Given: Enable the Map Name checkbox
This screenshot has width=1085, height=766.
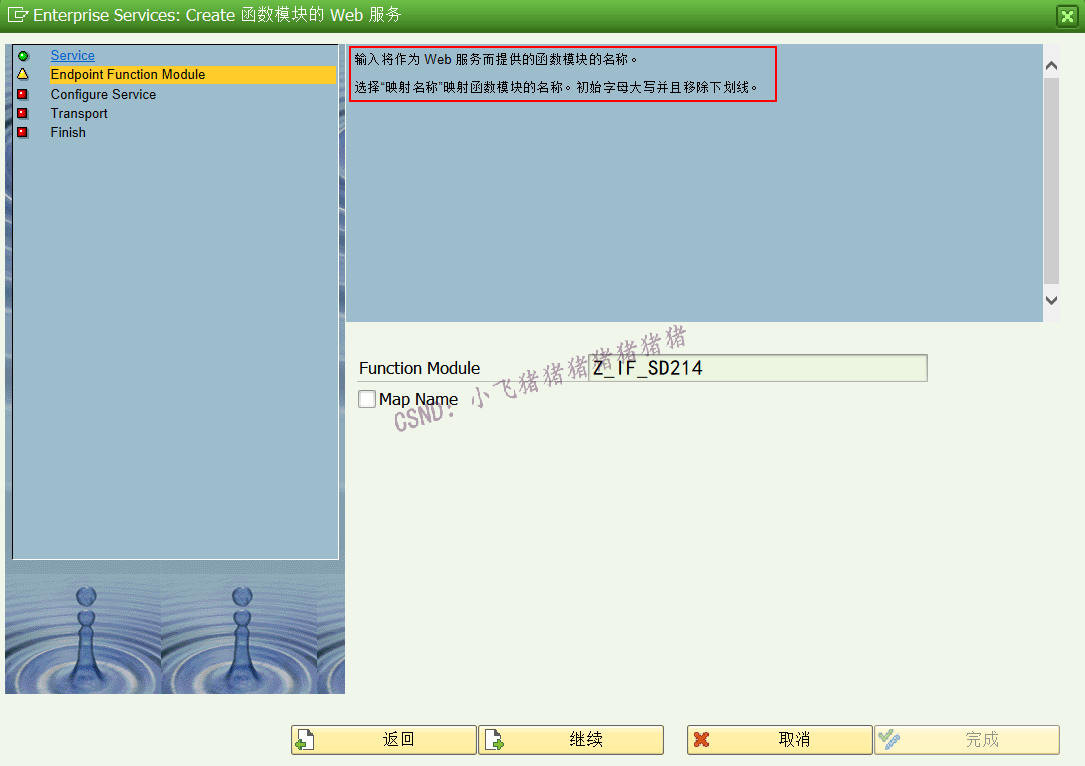Looking at the screenshot, I should (367, 399).
